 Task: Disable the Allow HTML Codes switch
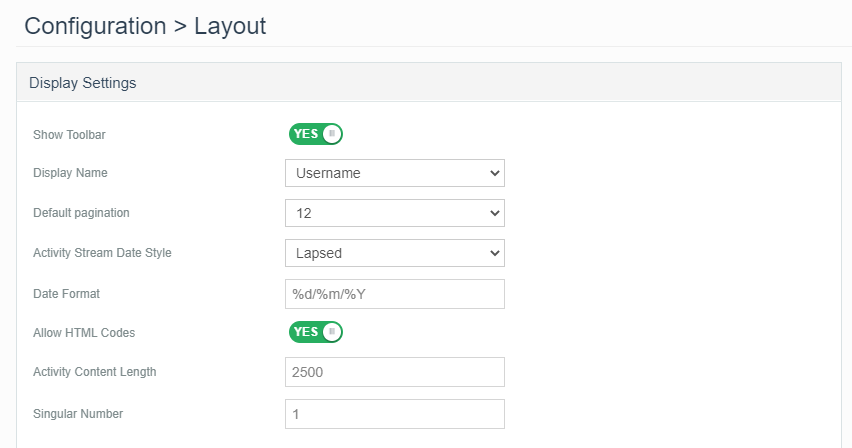point(315,332)
